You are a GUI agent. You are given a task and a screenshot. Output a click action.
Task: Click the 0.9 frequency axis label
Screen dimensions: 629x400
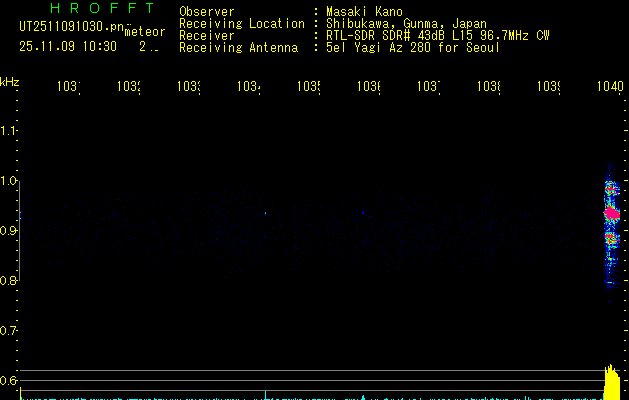click(8, 231)
